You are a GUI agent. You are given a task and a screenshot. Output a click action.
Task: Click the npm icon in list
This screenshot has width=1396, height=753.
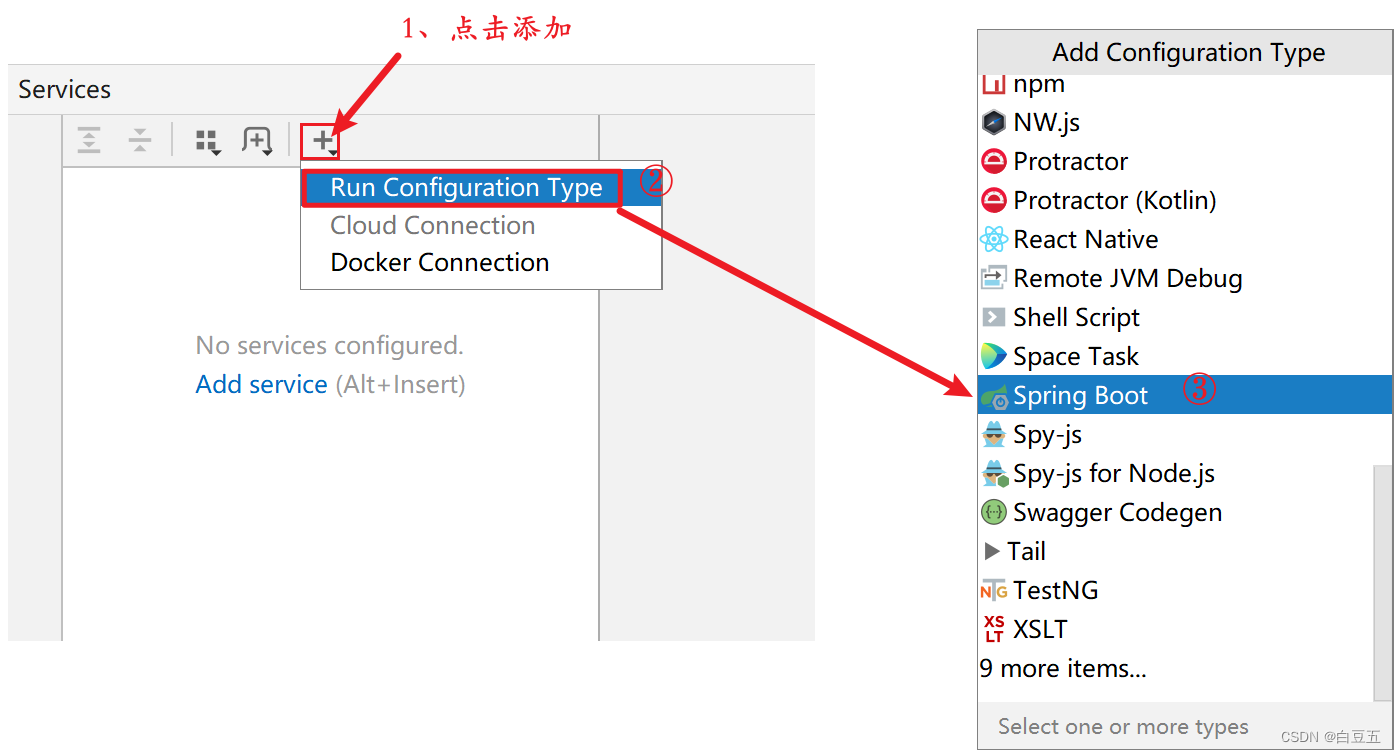(993, 84)
